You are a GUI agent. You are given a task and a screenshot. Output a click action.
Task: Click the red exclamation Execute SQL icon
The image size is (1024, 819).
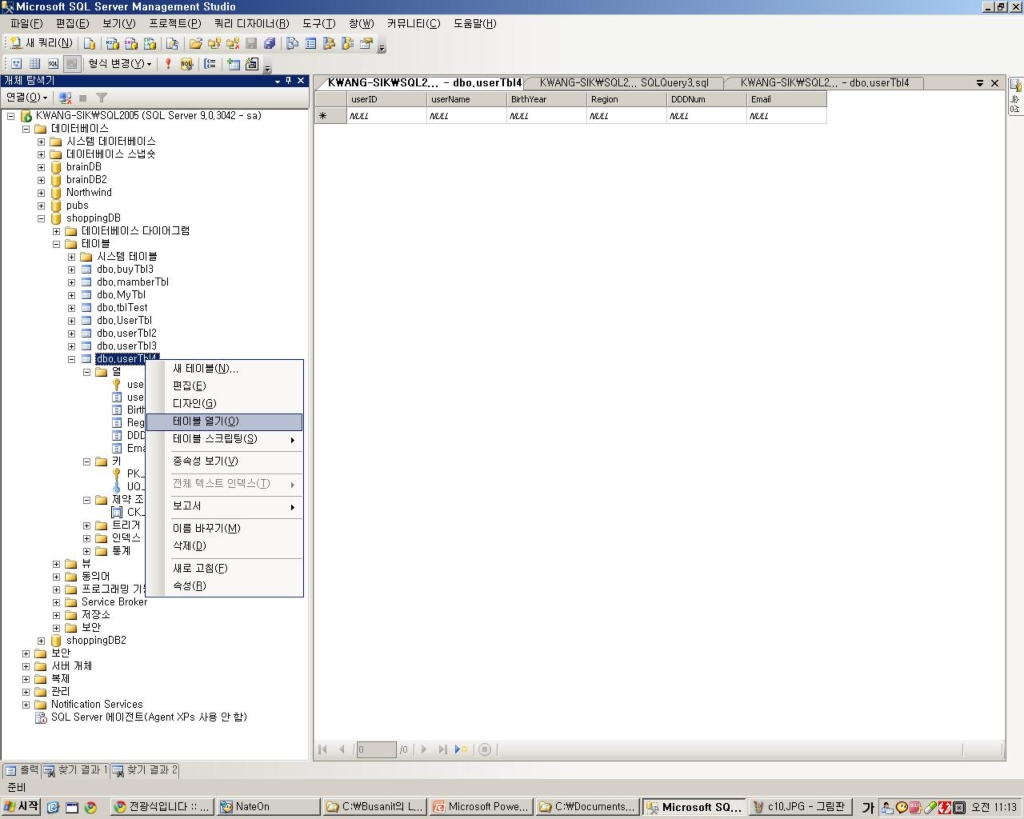[168, 63]
